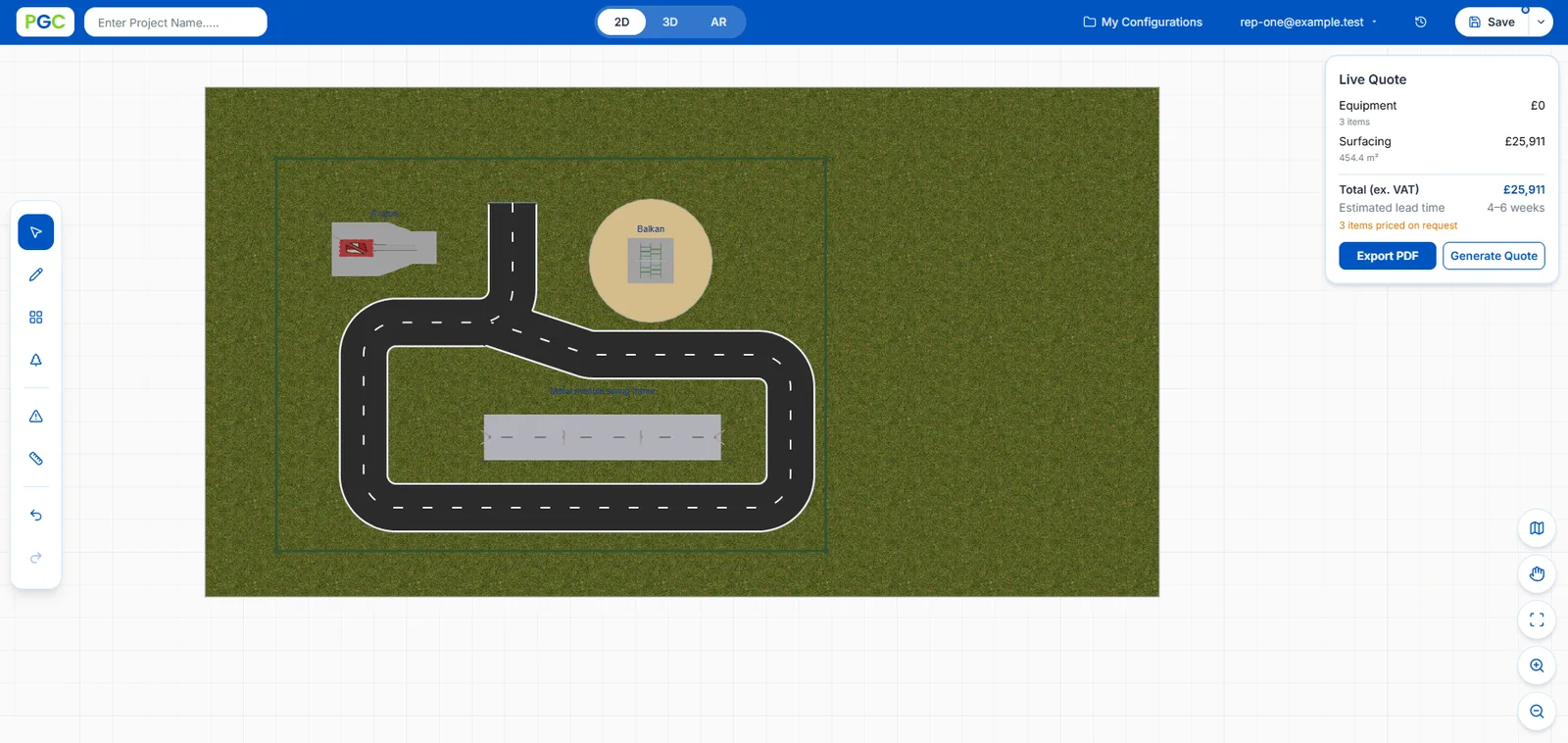1568x743 pixels.
Task: Open the equipment grid catalog tool
Action: (x=36, y=318)
